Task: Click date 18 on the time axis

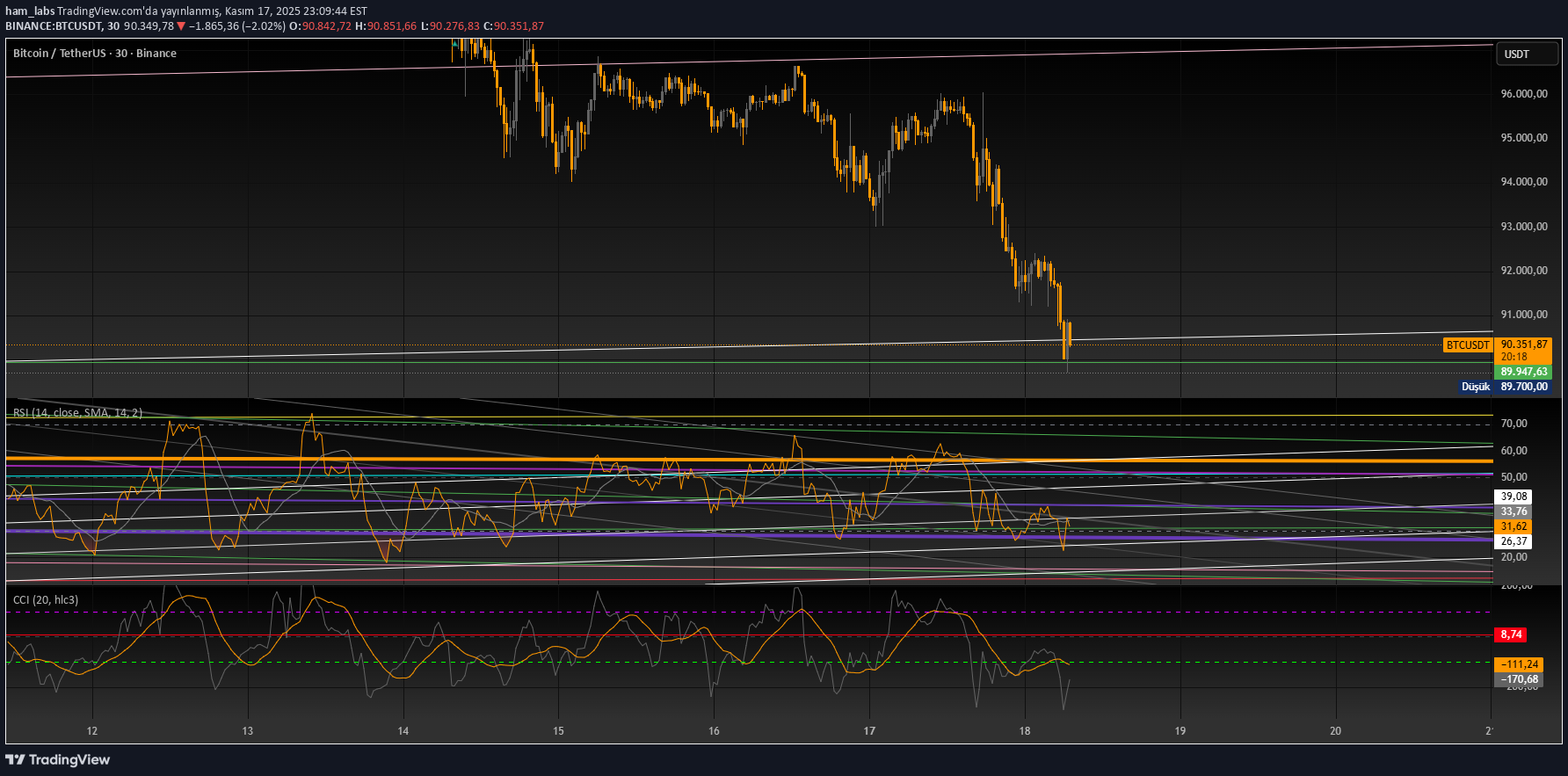Action: (1025, 731)
